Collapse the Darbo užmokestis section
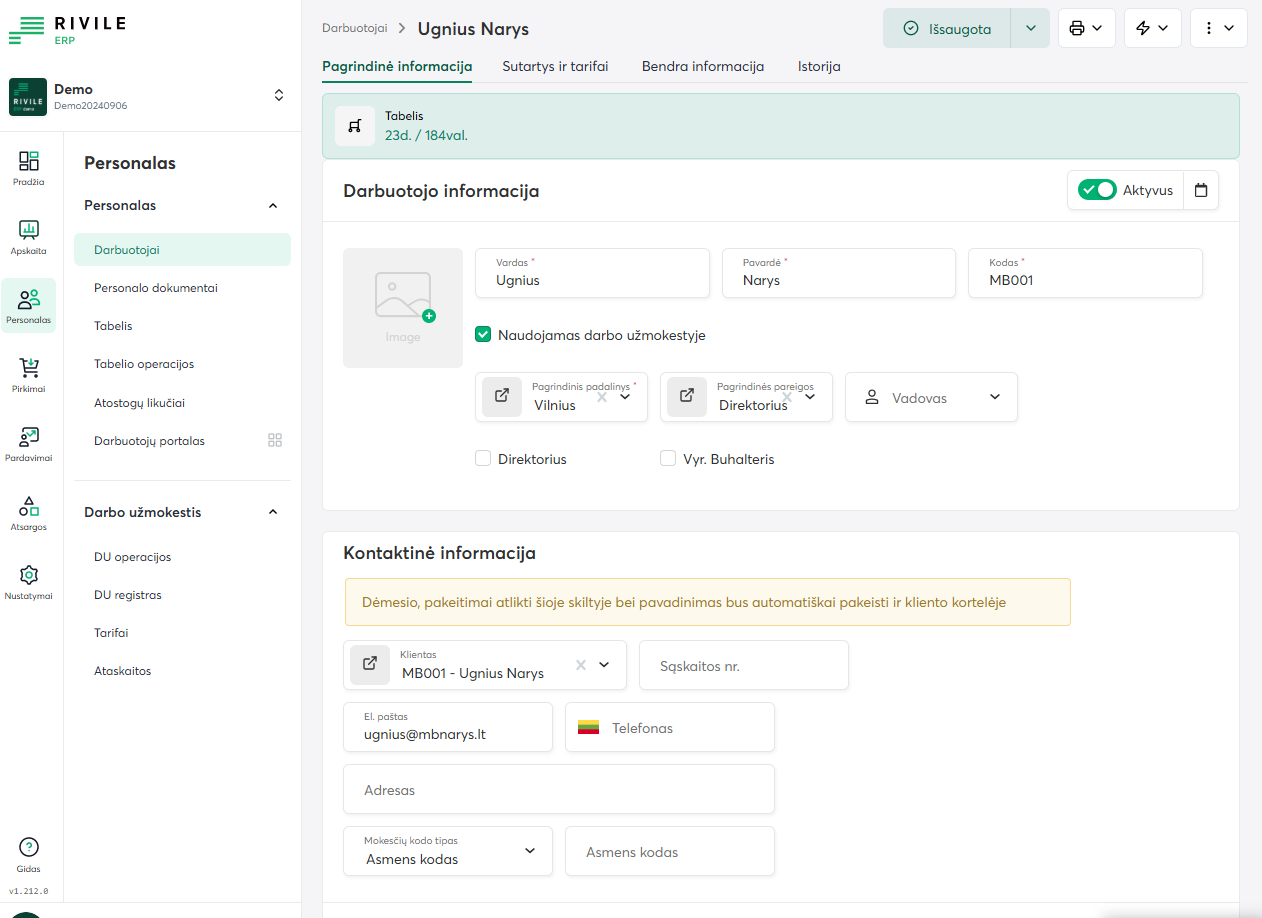This screenshot has width=1262, height=918. [x=273, y=512]
